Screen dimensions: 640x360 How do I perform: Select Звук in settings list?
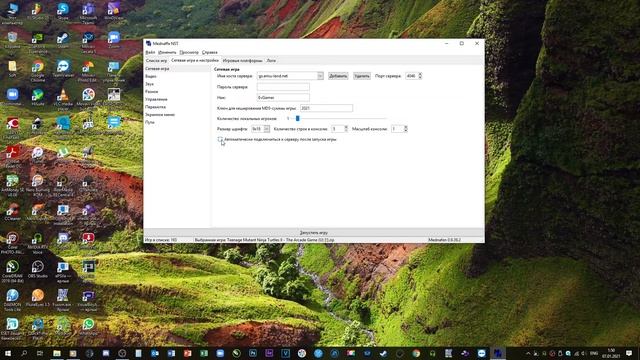tap(177, 84)
